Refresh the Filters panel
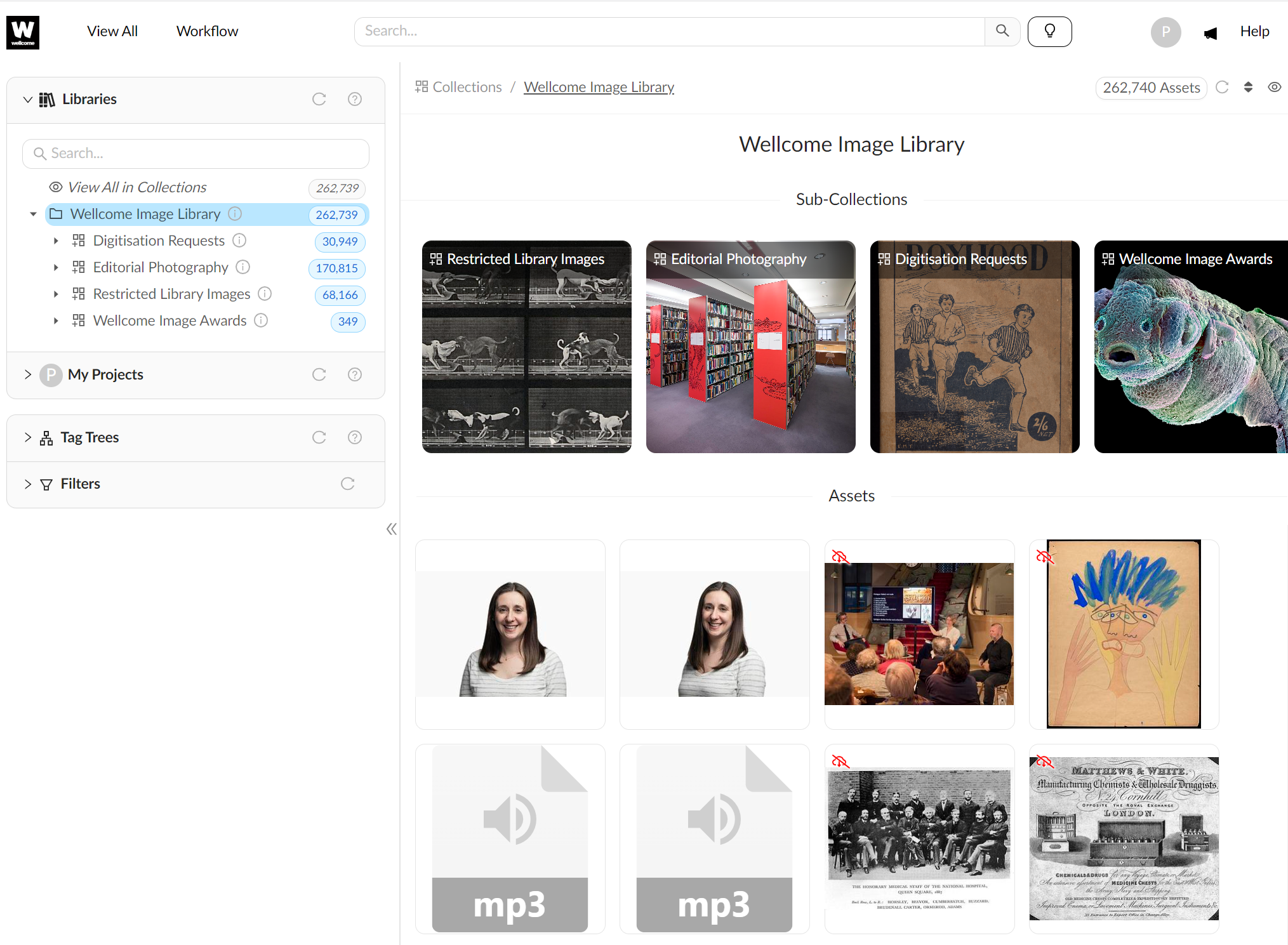1288x945 pixels. [347, 484]
